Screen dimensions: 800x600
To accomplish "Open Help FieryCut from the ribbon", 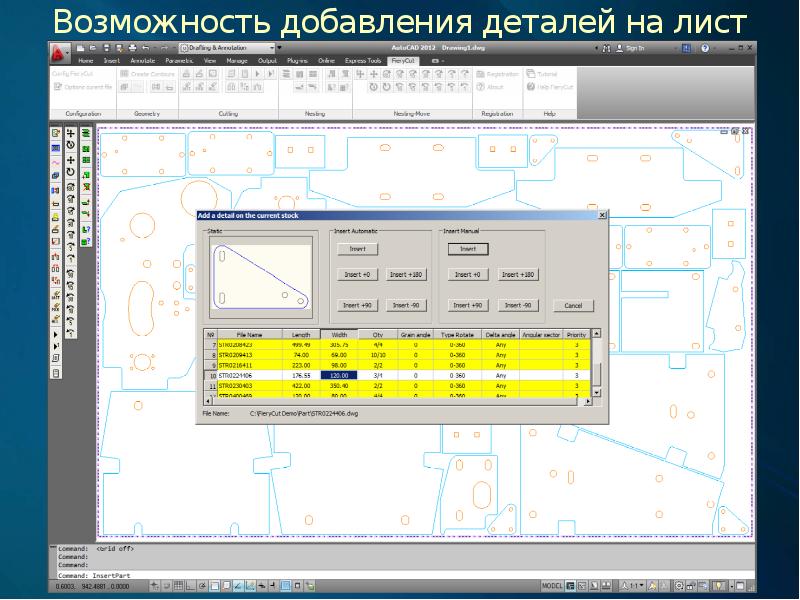I will coord(555,87).
